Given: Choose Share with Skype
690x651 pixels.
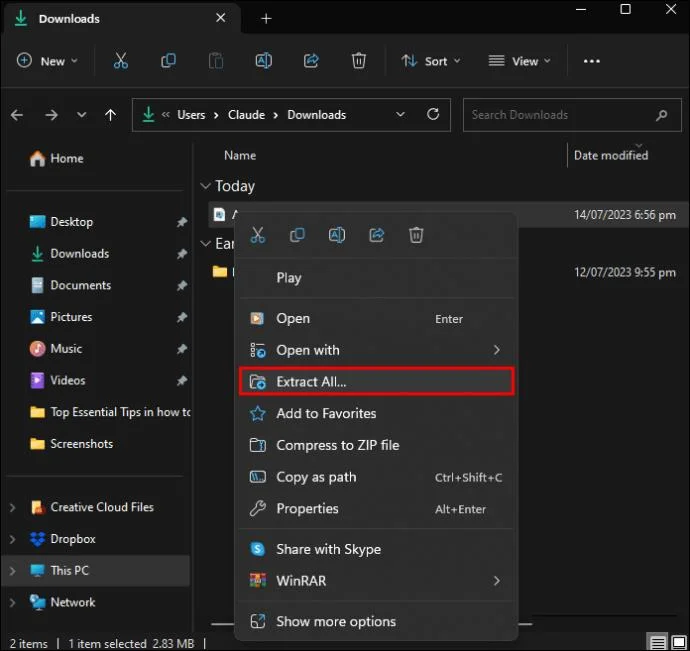Looking at the screenshot, I should [377, 549].
